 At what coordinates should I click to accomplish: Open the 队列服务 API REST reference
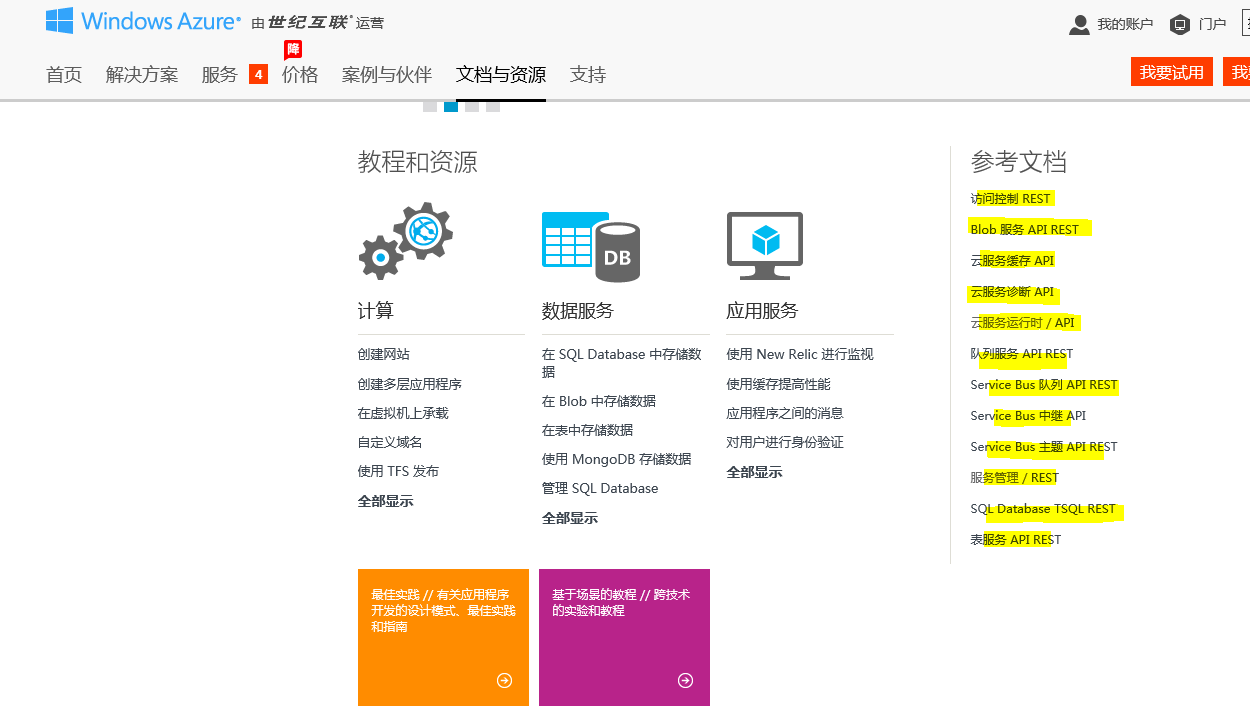(x=1022, y=353)
